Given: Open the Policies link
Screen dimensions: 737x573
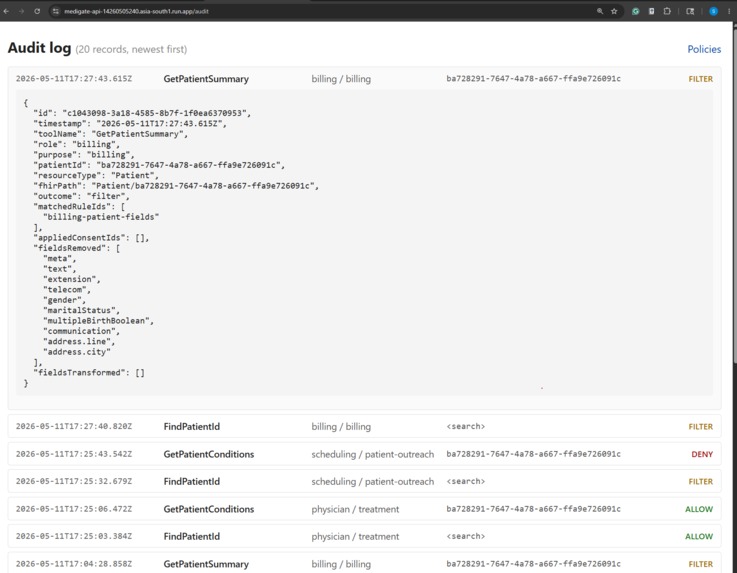Looking at the screenshot, I should point(704,49).
